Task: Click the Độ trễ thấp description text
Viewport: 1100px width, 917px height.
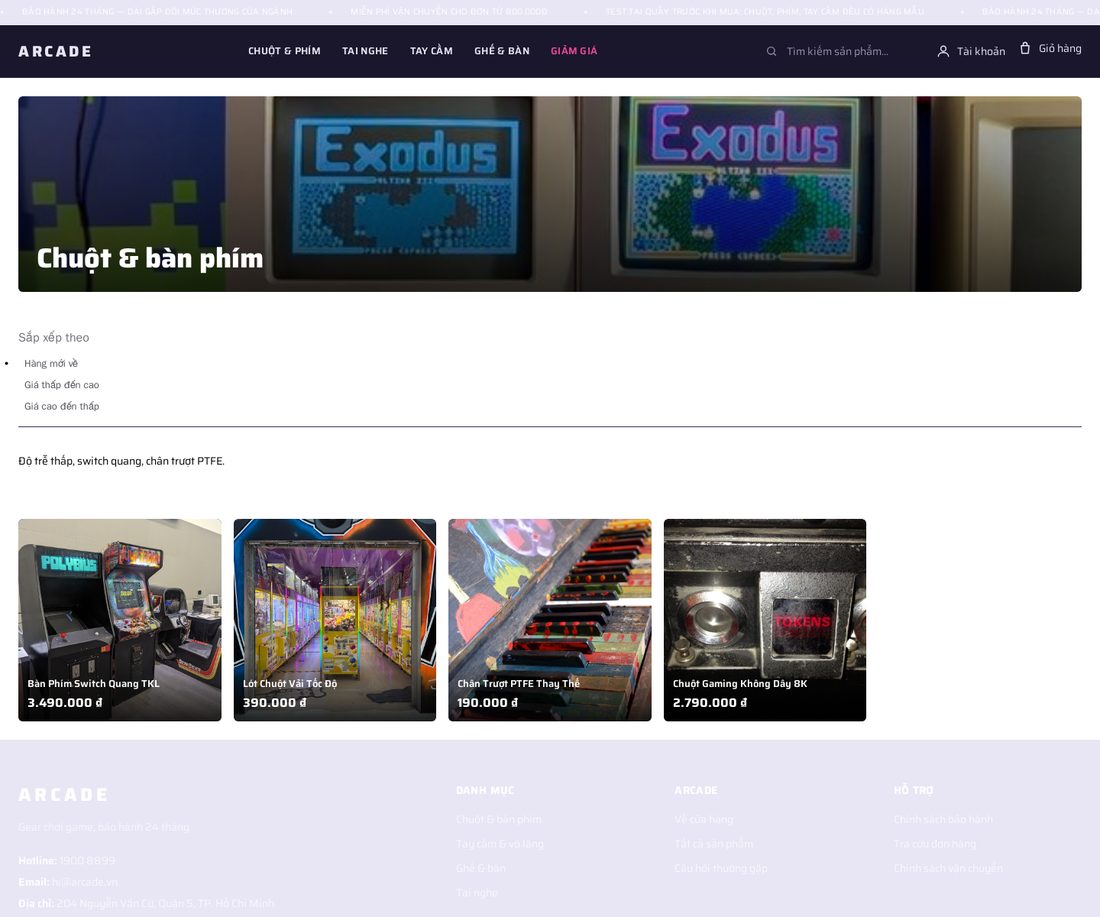Action: (121, 461)
